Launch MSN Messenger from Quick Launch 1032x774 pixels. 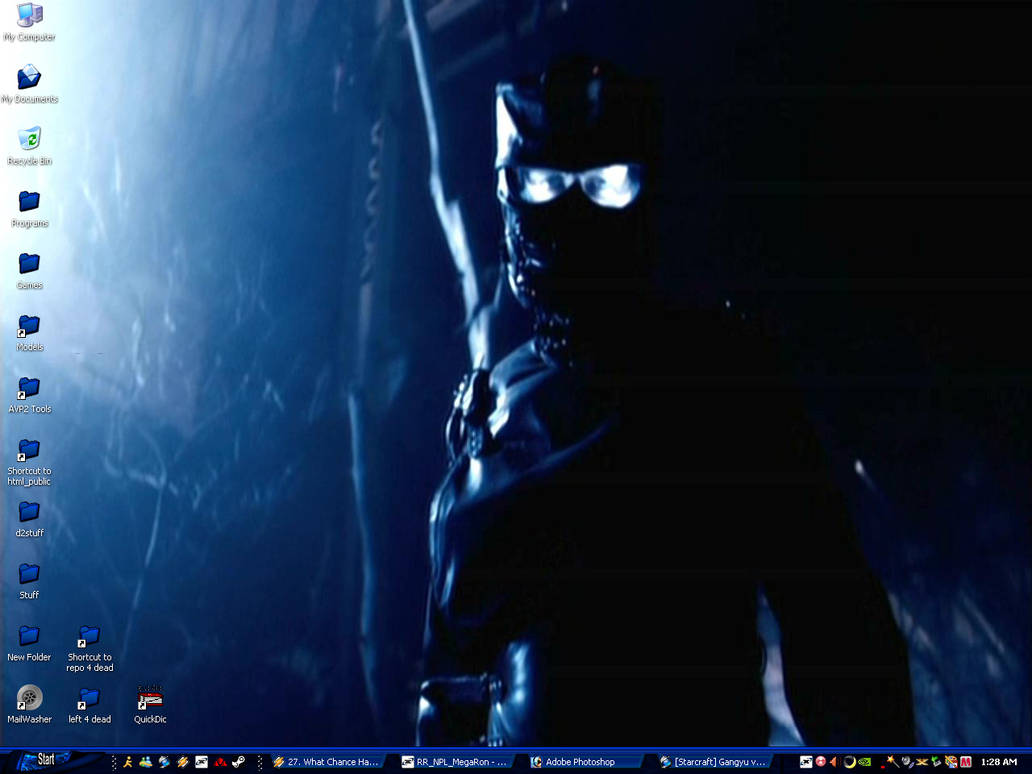[145, 762]
